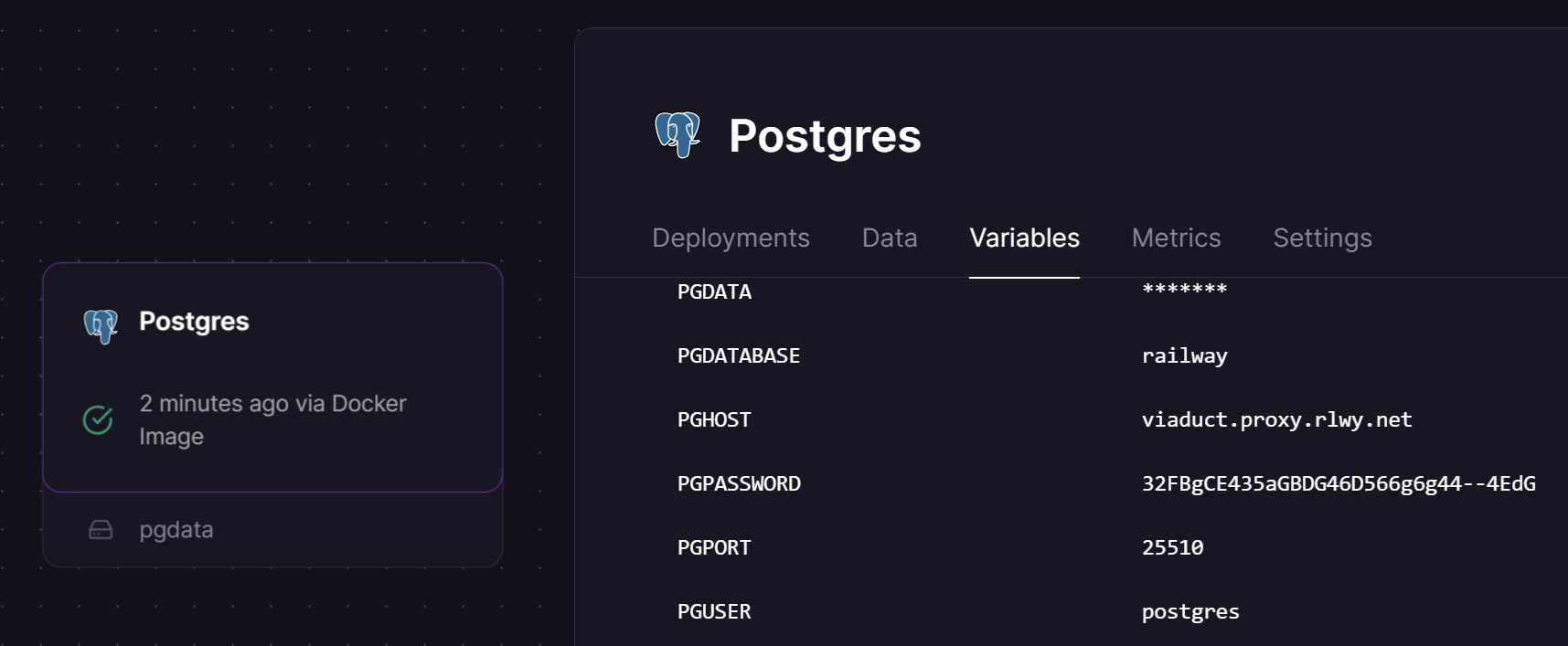This screenshot has height=646, width=1568.
Task: Click the Postgres elephant icon in panel header
Action: click(677, 135)
